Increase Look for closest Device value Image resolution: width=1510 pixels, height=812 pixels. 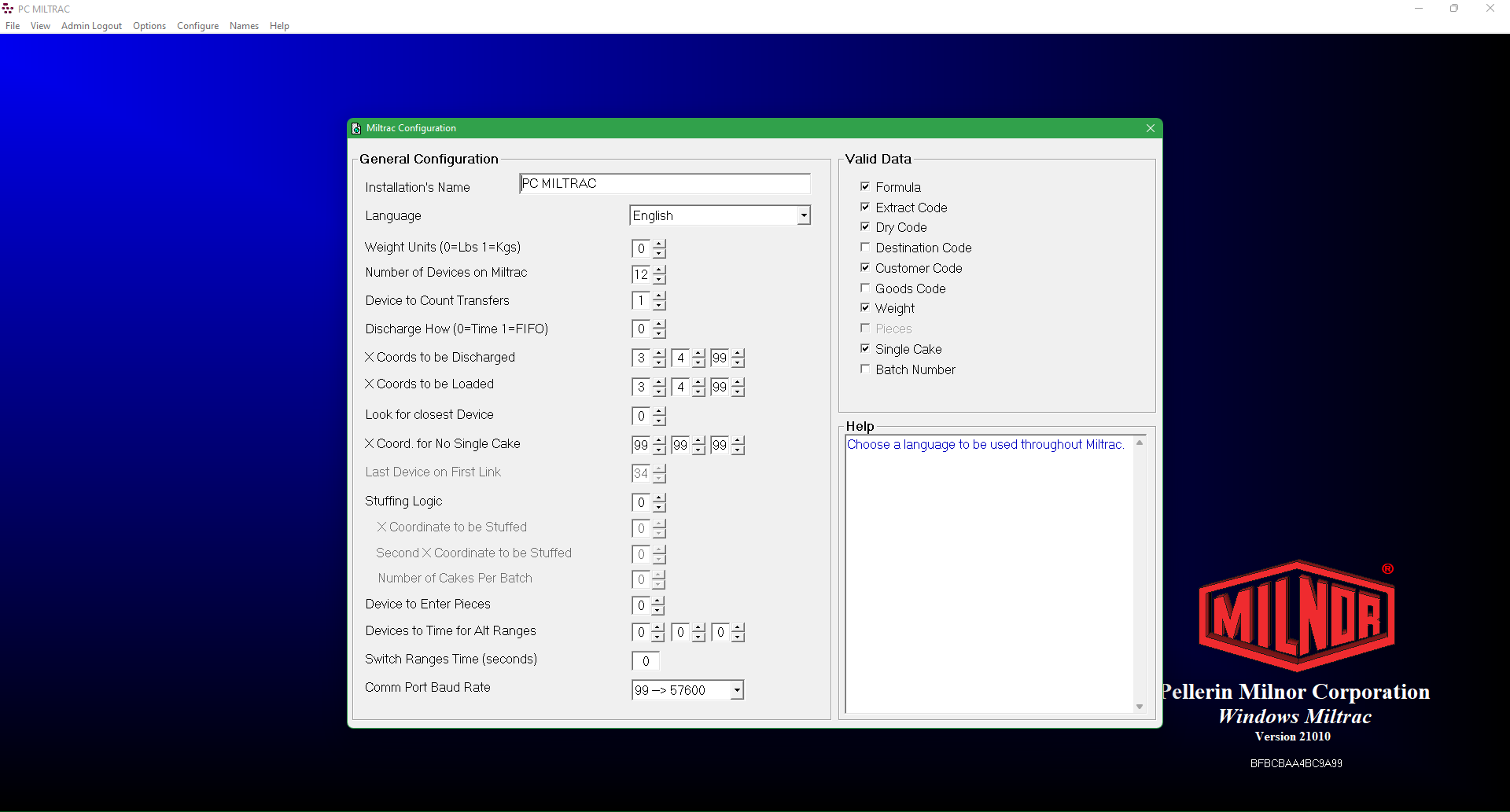pos(659,411)
